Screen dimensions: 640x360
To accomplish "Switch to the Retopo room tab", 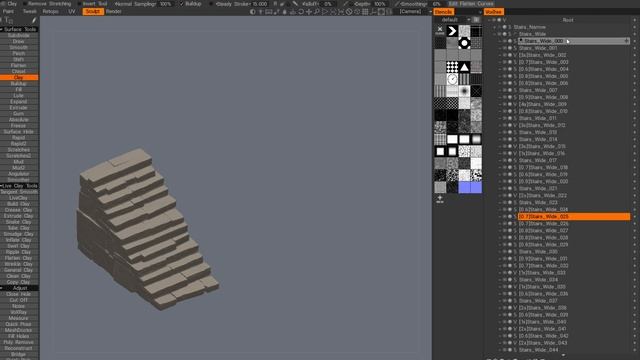I will point(51,11).
